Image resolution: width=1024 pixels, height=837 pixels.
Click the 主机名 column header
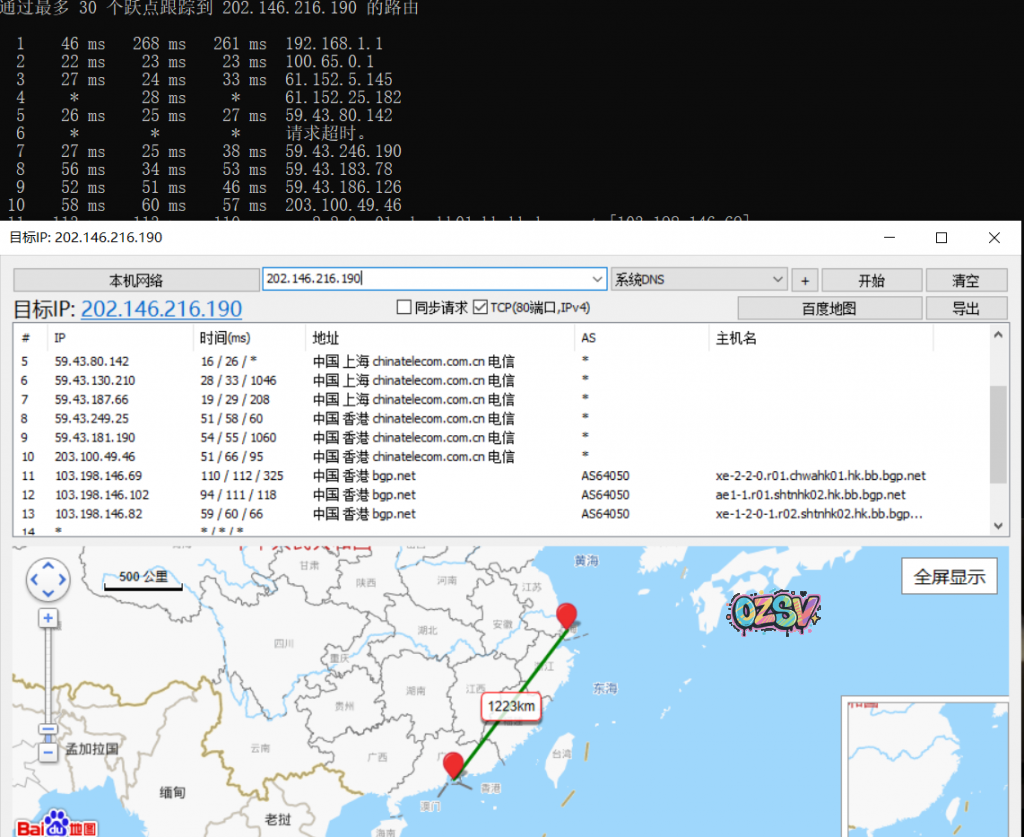(736, 338)
